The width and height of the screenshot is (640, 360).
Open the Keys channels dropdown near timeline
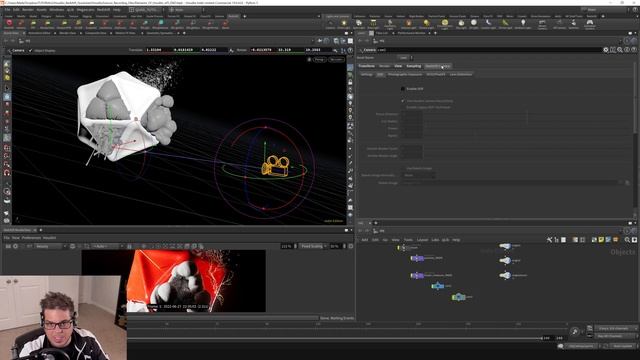click(616, 328)
